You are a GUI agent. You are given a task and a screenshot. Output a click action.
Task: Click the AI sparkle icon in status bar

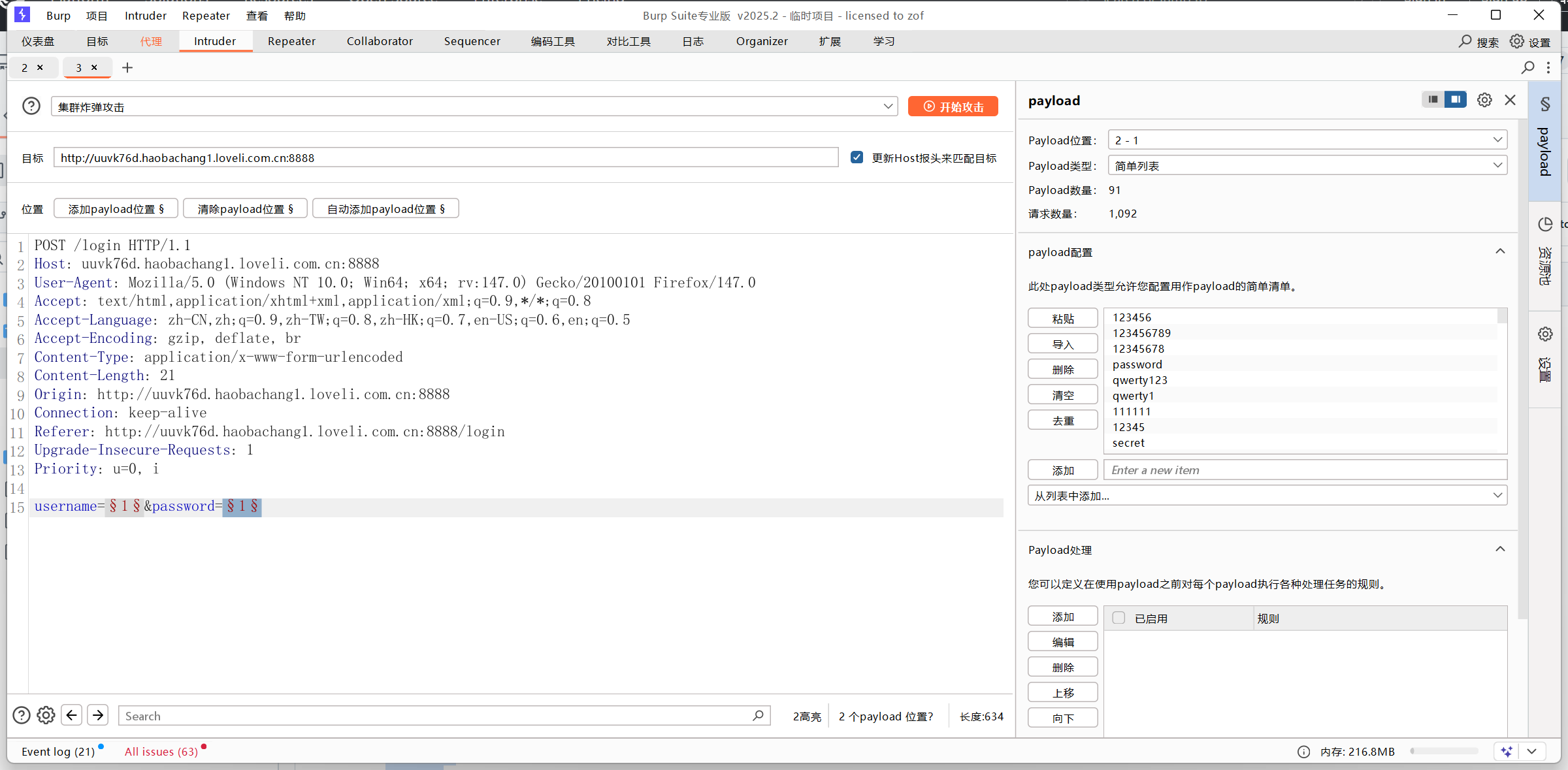(1507, 751)
